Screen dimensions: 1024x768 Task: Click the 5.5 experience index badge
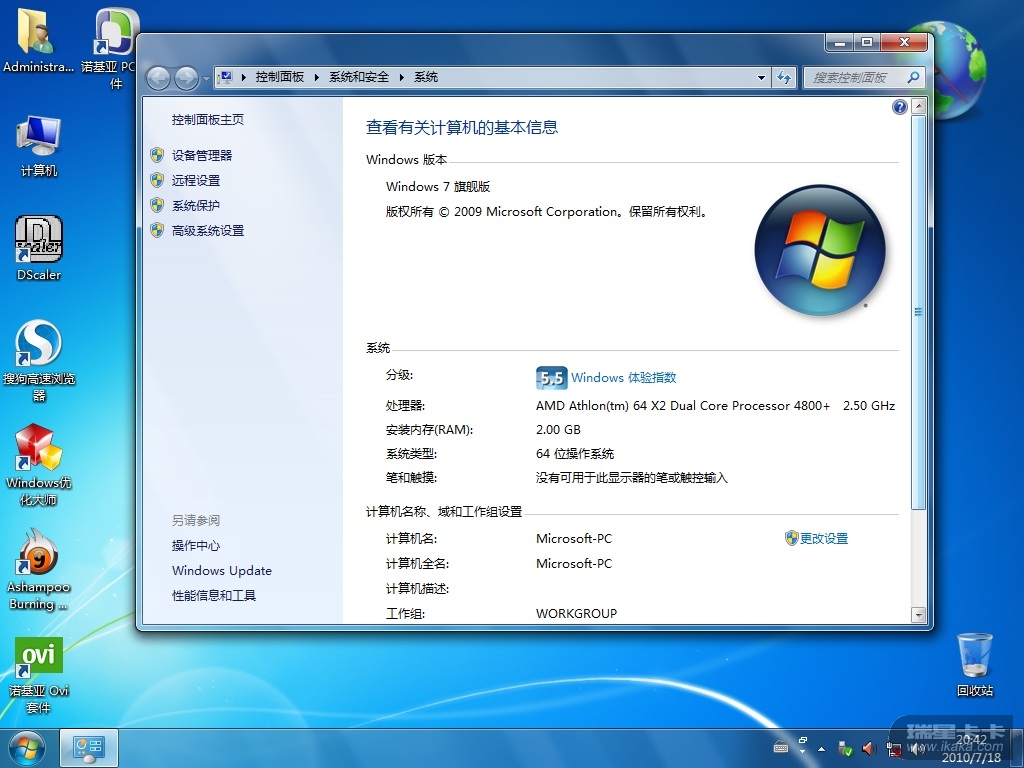click(x=551, y=377)
